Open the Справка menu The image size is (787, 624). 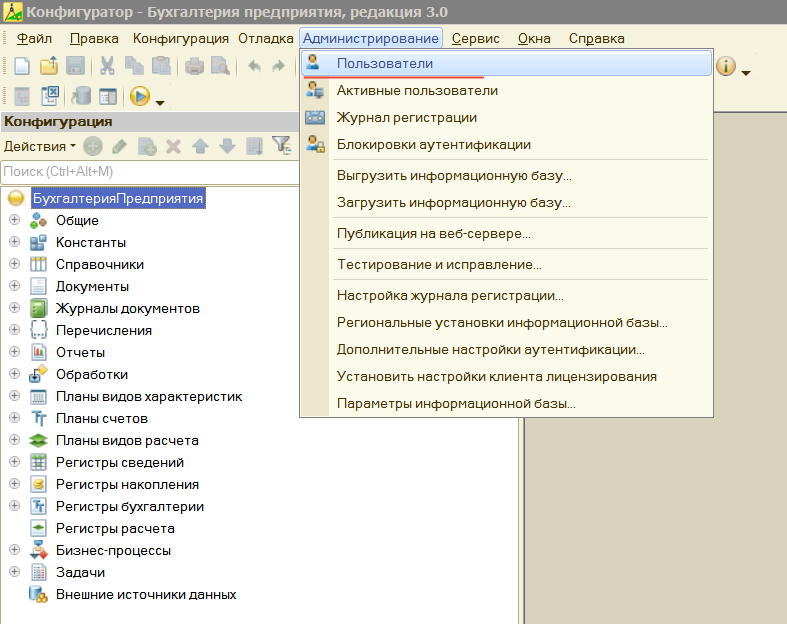click(596, 39)
